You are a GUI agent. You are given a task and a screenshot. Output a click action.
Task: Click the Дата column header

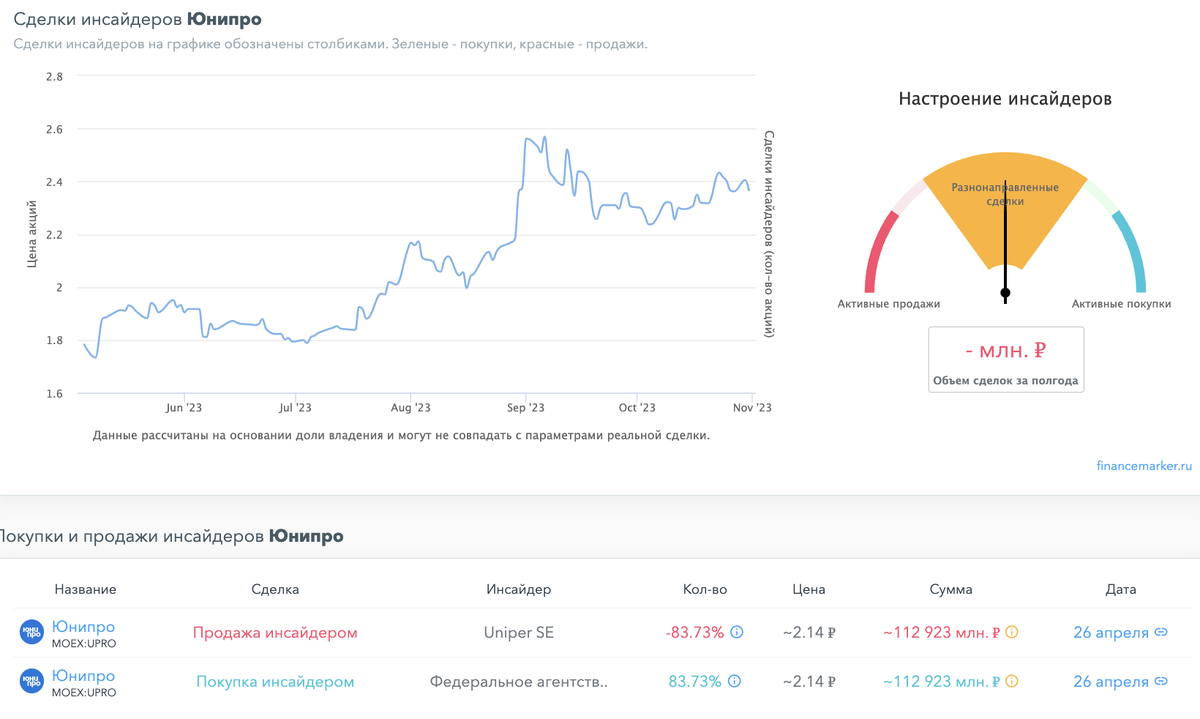tap(1121, 589)
